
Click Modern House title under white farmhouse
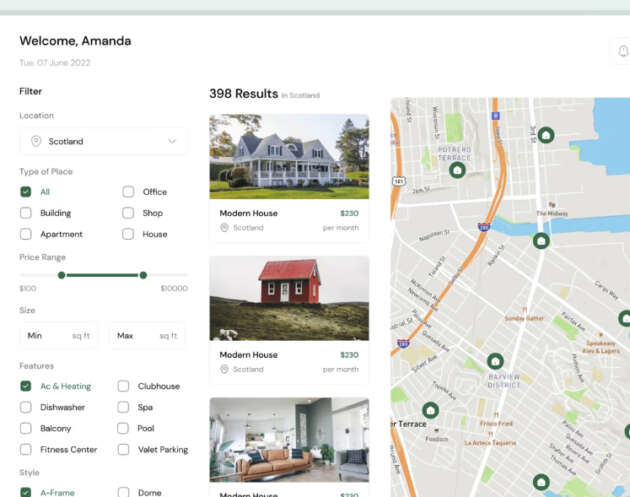click(248, 213)
